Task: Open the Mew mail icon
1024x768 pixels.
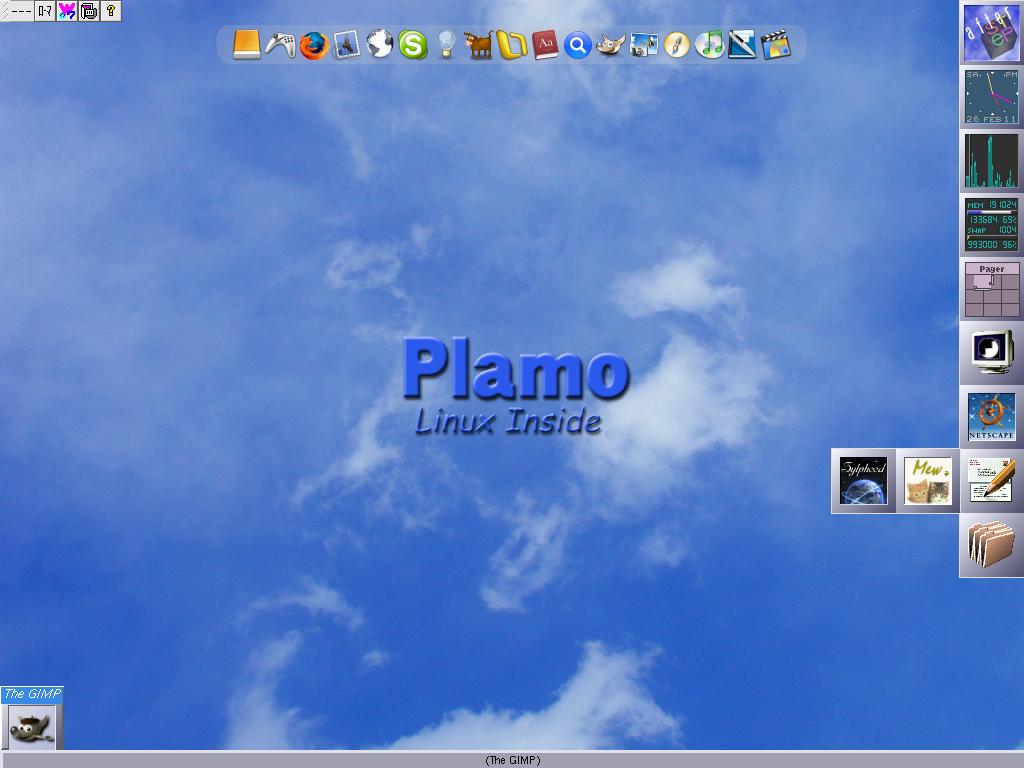Action: coord(926,482)
